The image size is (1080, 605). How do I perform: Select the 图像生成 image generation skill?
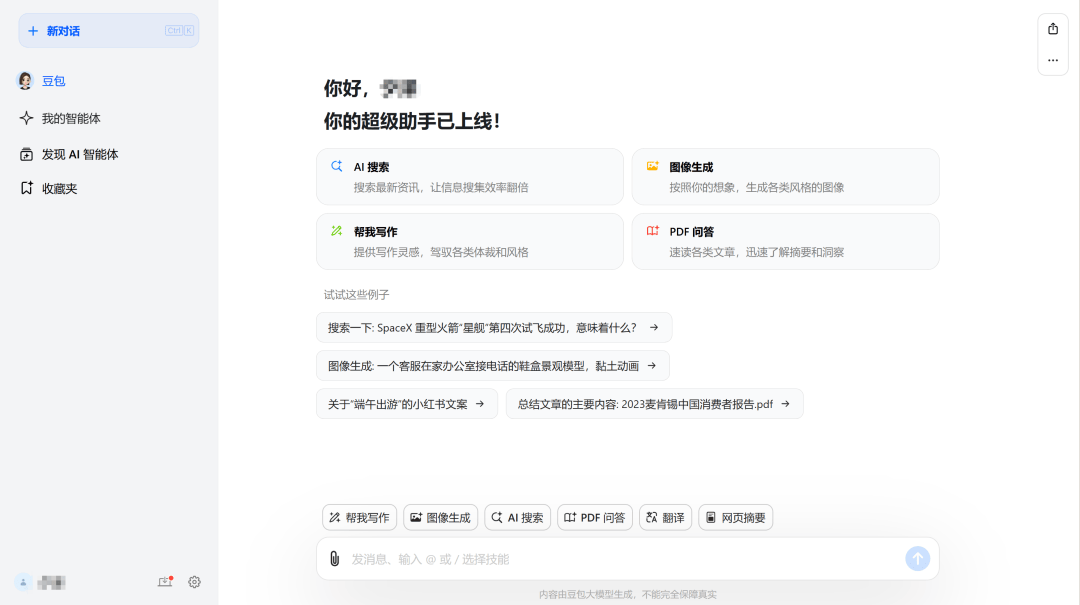tap(440, 517)
